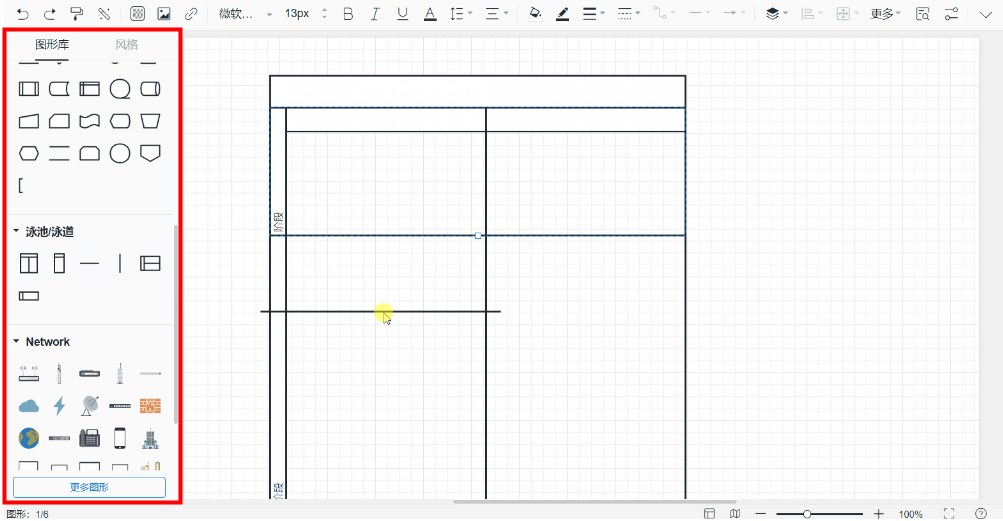Open the font color picker
This screenshot has height=521, width=1003.
(x=430, y=13)
